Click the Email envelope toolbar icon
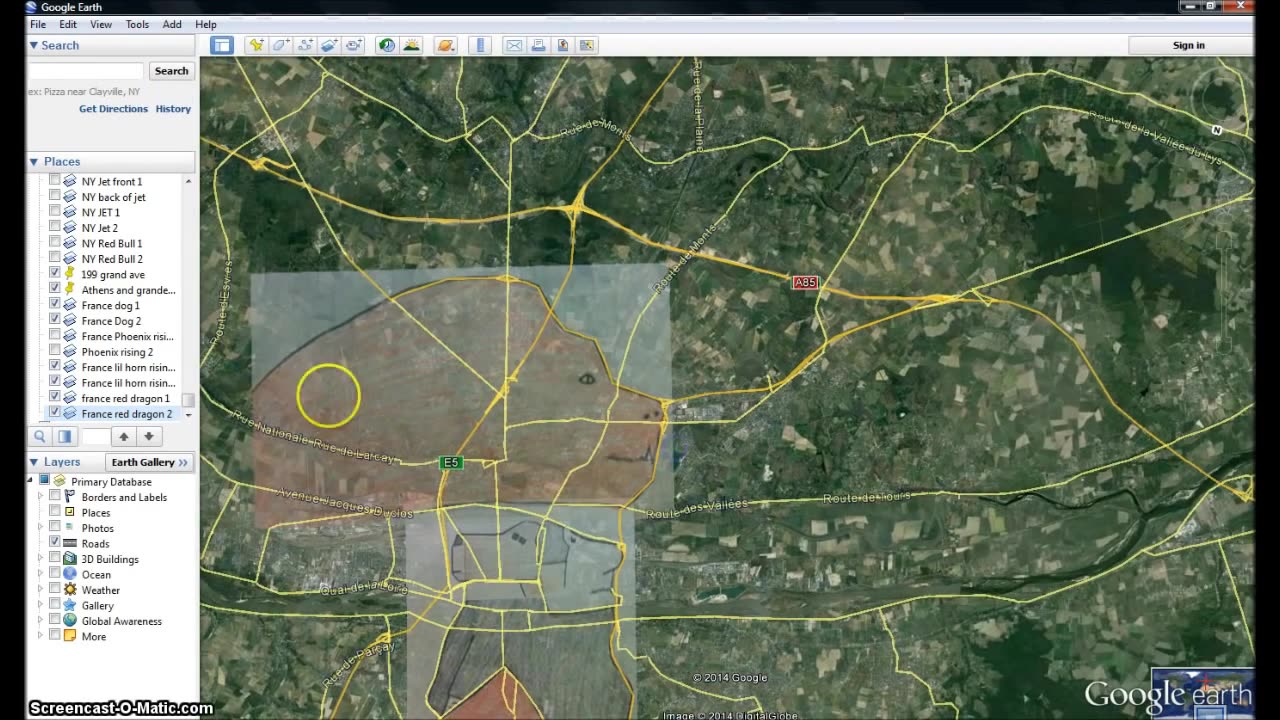The width and height of the screenshot is (1280, 720). coord(514,45)
